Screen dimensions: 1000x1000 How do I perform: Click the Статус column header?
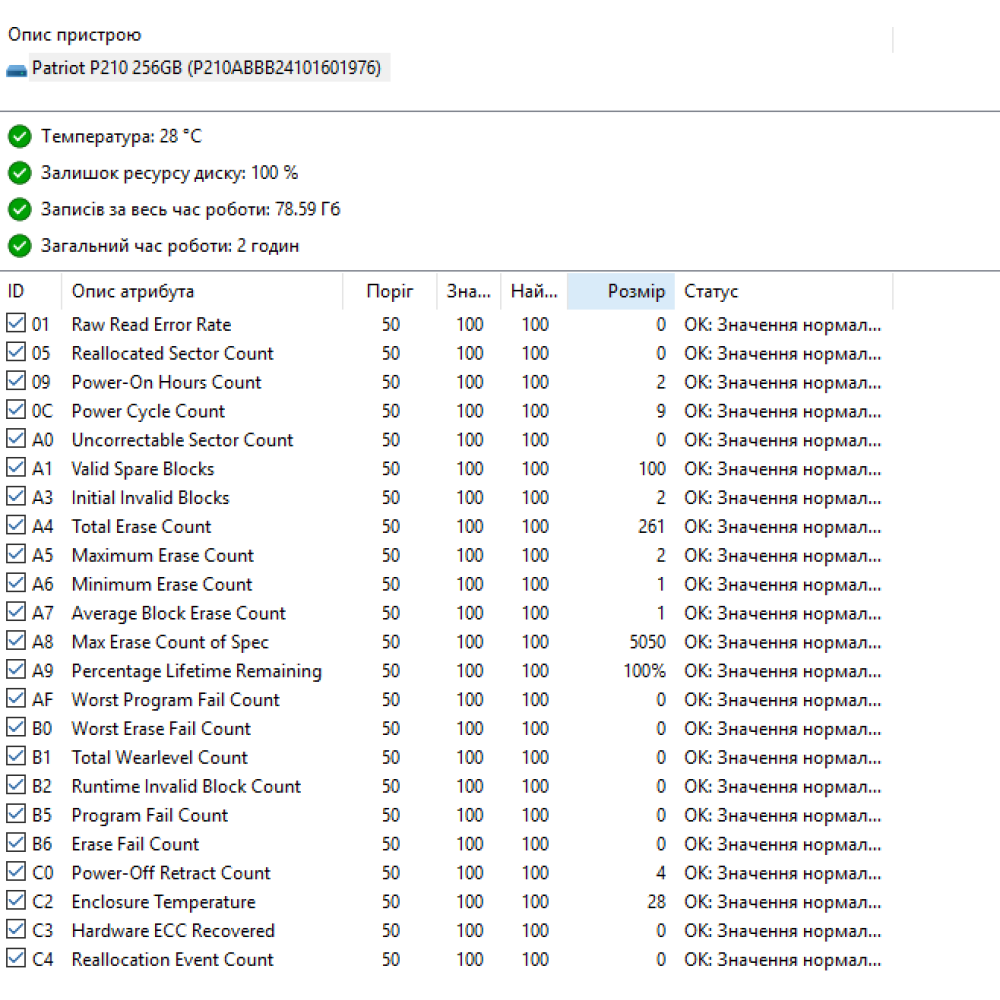[782, 291]
